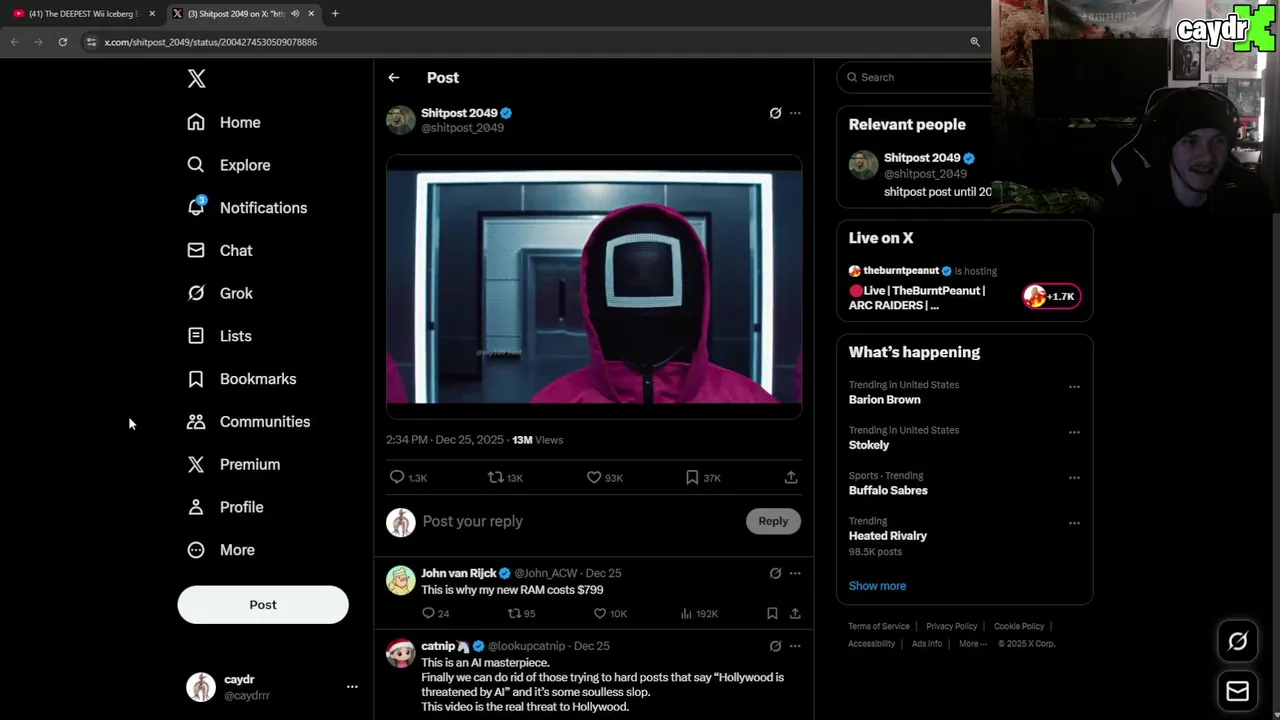Open Profile in the sidebar
The height and width of the screenshot is (720, 1280).
pyautogui.click(x=225, y=507)
